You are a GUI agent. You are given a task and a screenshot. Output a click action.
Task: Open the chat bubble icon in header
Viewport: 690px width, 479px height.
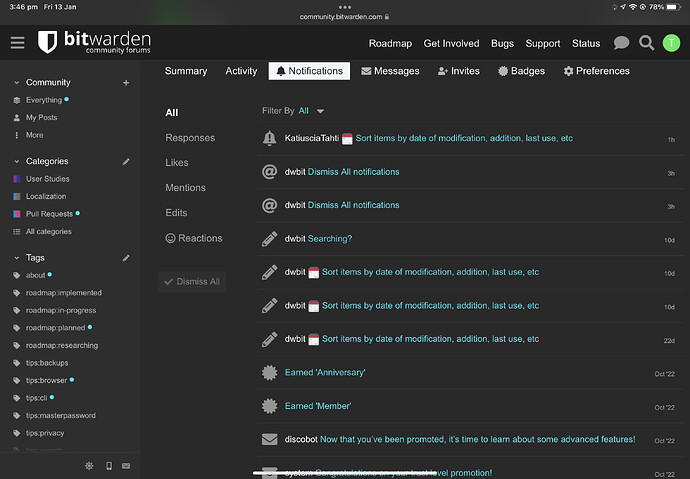621,43
